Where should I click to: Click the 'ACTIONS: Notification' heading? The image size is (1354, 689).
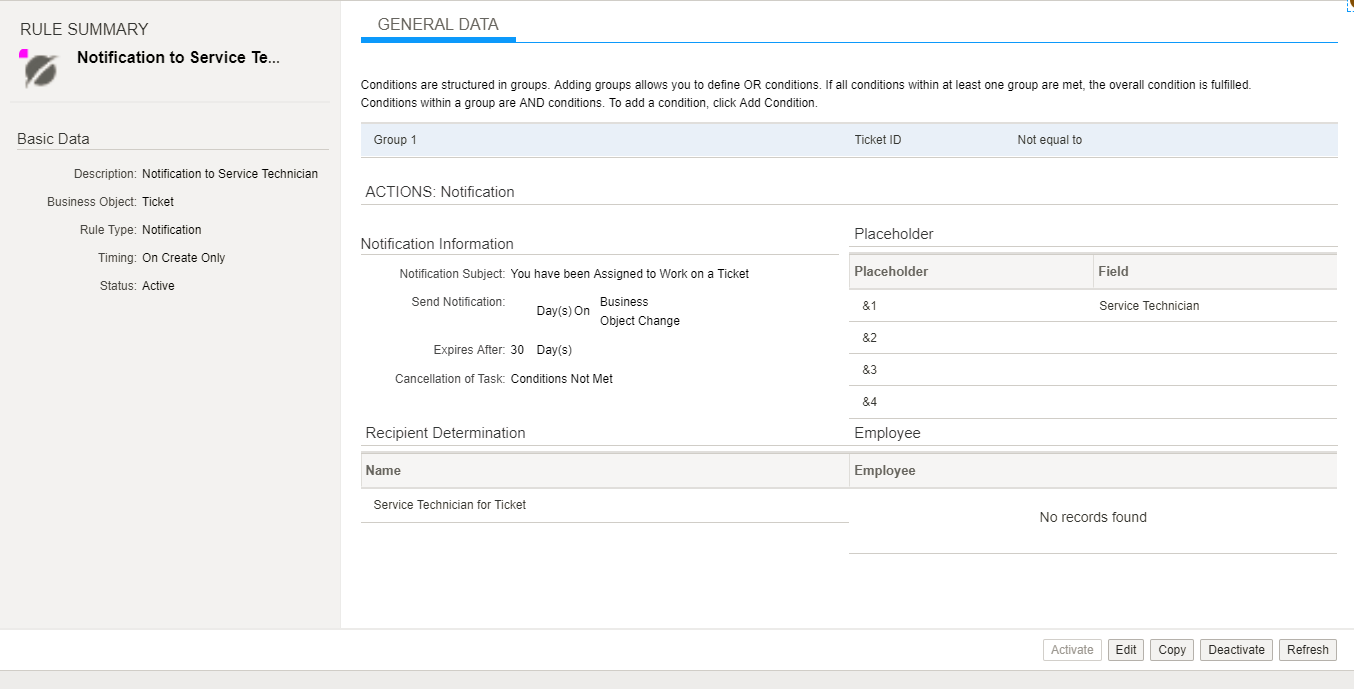[x=440, y=192]
